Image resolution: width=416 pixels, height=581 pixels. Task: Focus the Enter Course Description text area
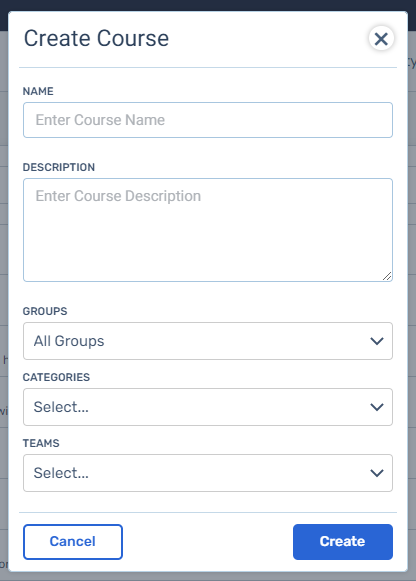click(208, 230)
